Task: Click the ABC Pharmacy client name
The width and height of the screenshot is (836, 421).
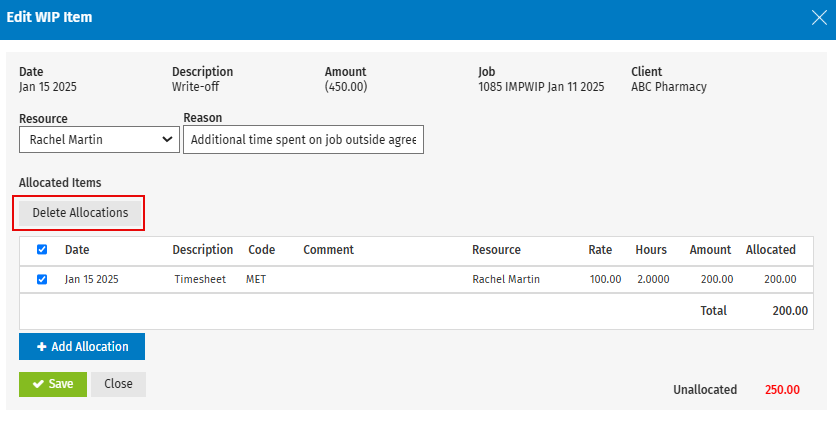Action: [x=669, y=87]
